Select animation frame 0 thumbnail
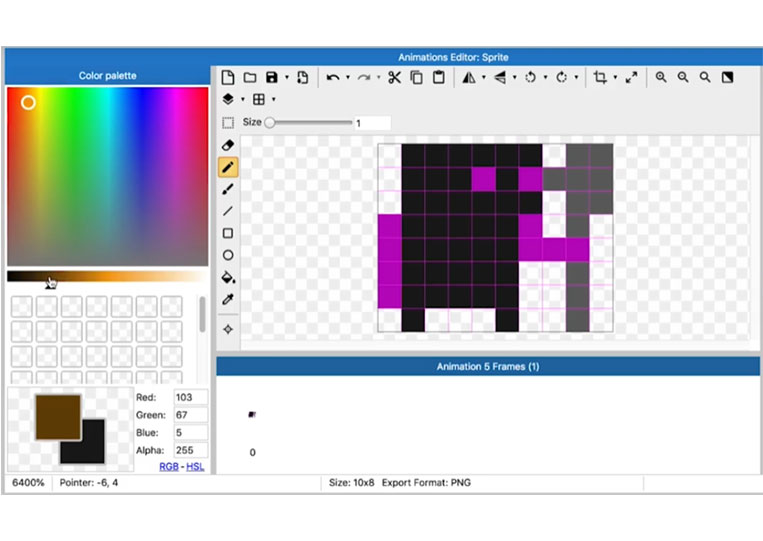This screenshot has width=763, height=541. (x=252, y=415)
